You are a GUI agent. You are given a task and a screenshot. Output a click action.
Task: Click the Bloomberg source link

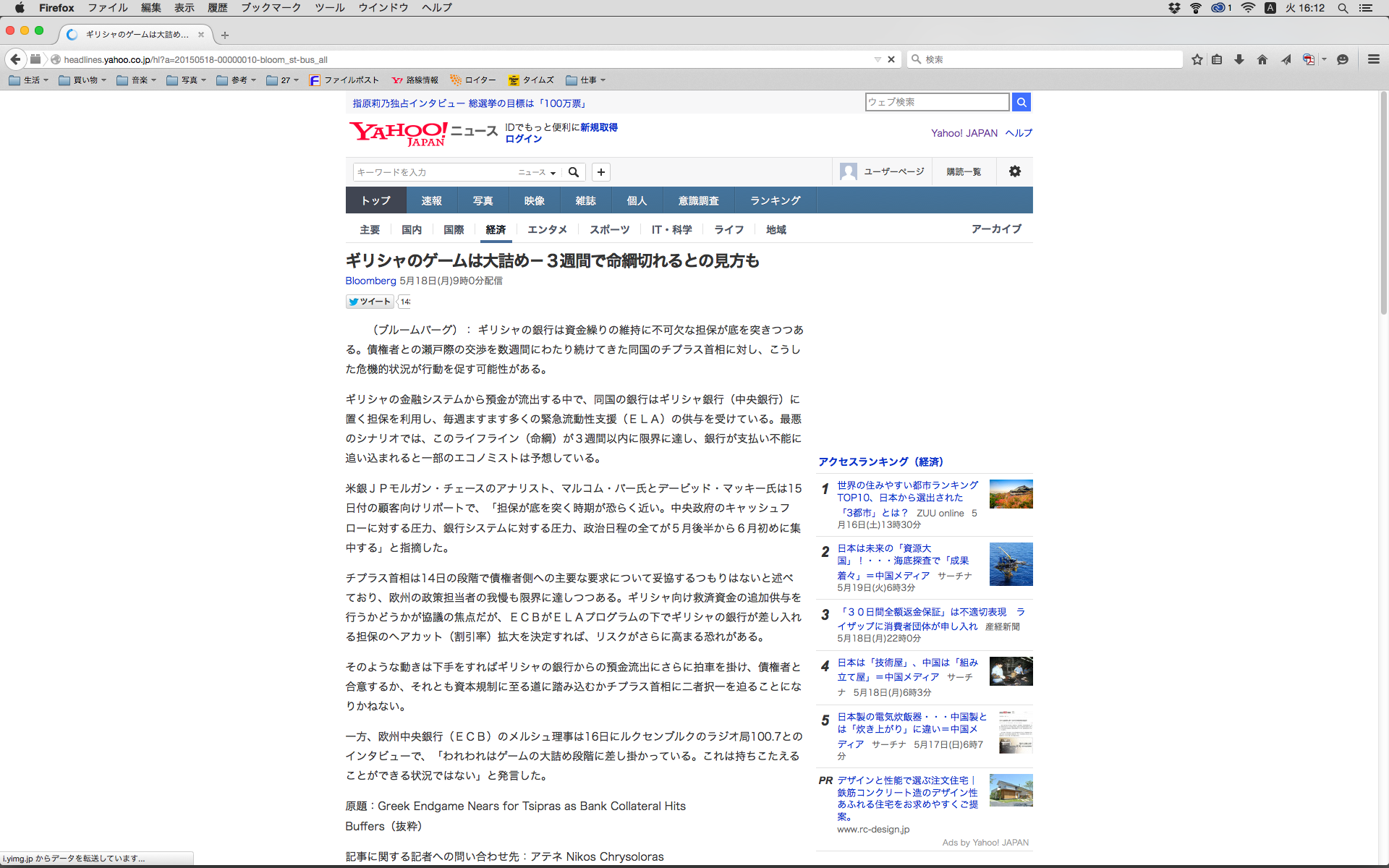(x=370, y=281)
